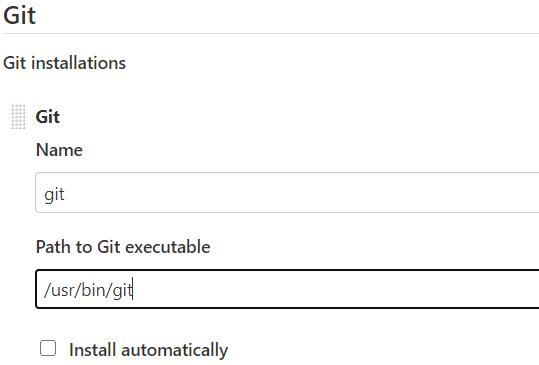Focus the Name input field
The width and height of the screenshot is (539, 365).
point(287,193)
